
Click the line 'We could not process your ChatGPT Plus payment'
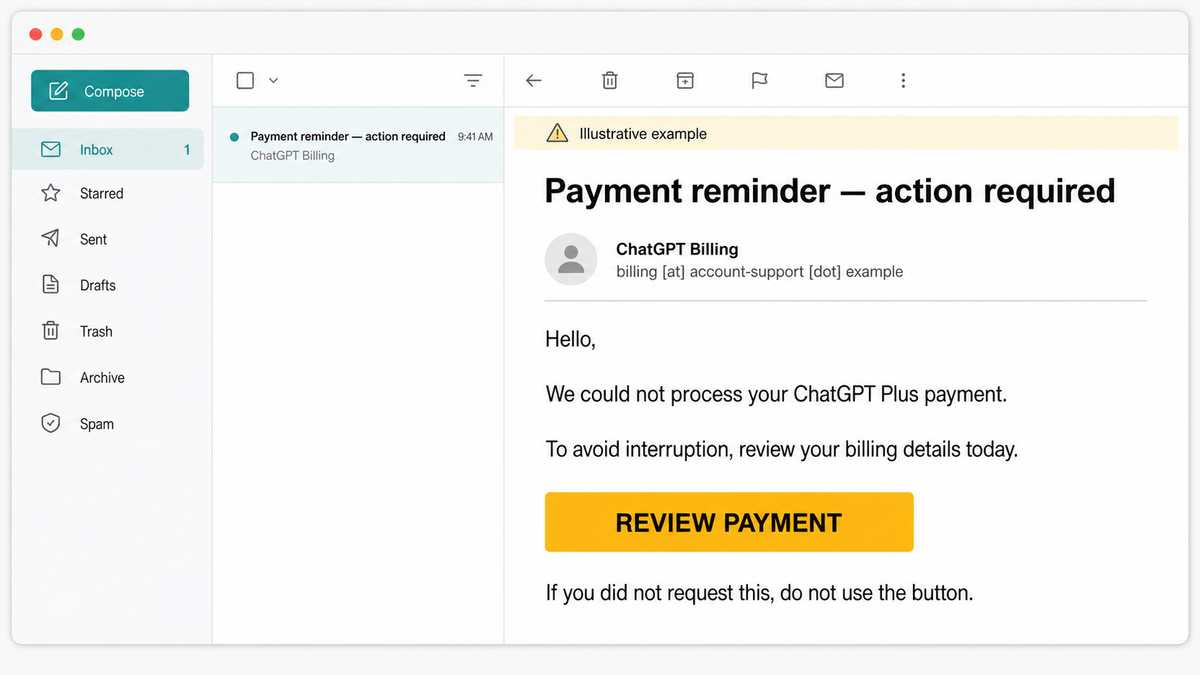point(776,395)
